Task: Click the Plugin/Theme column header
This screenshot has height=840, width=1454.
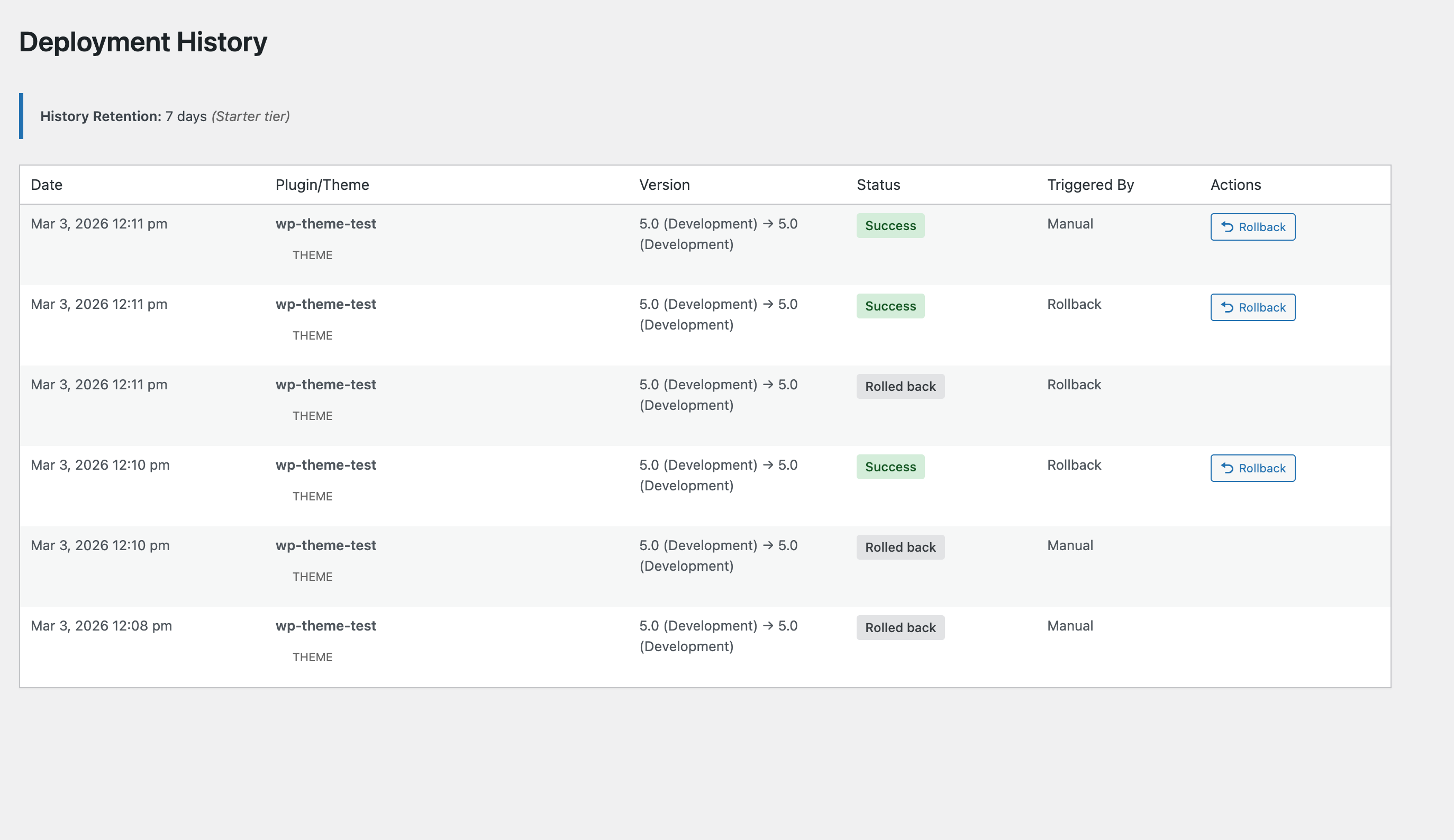Action: click(x=322, y=185)
